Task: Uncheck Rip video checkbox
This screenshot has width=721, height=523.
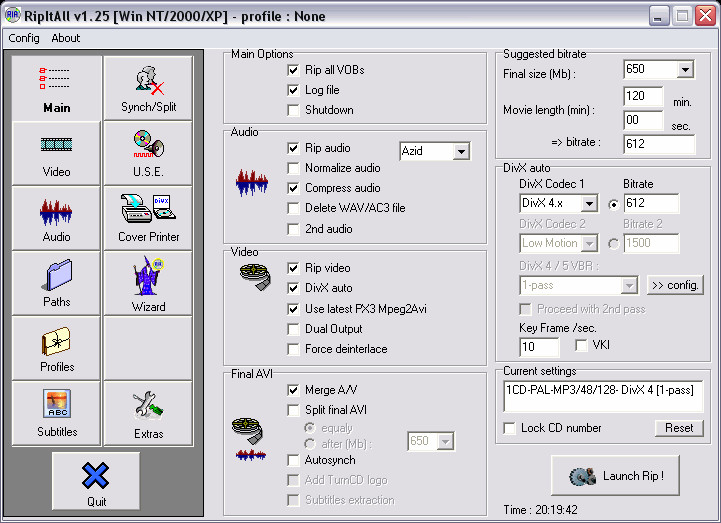Action: tap(293, 268)
